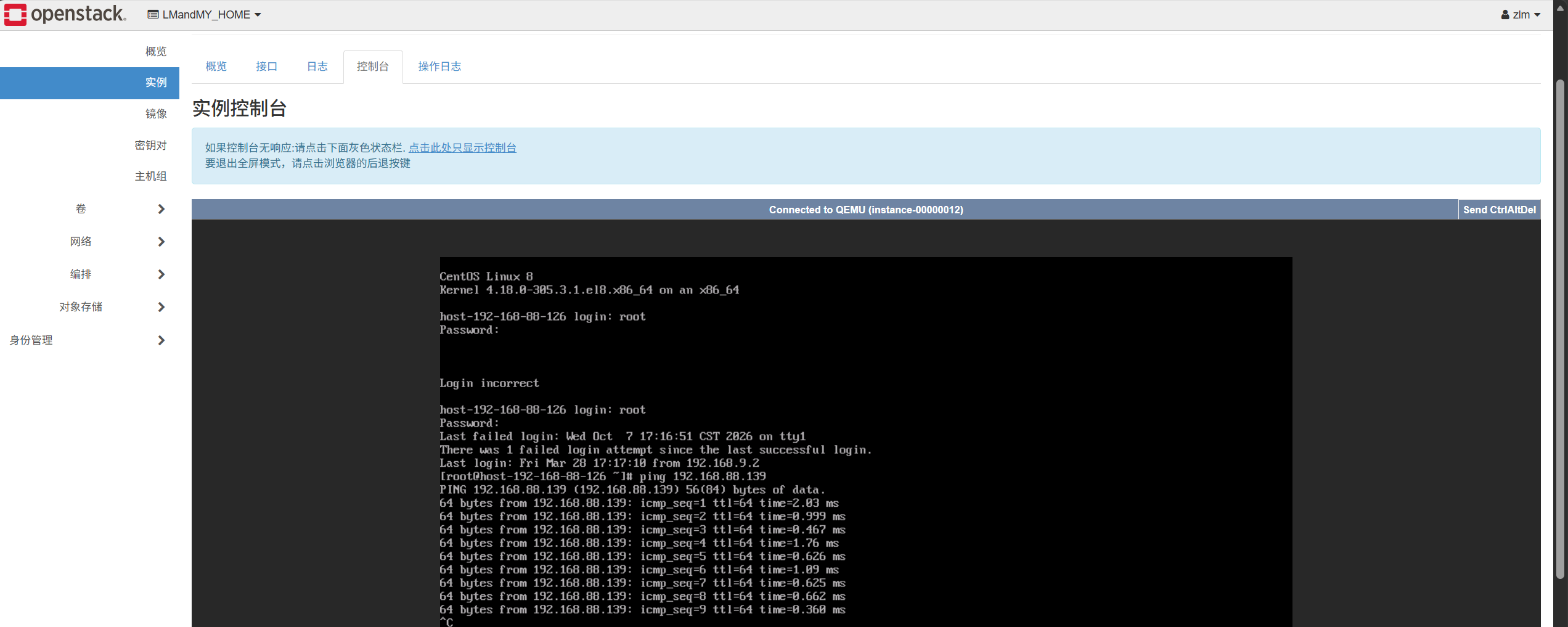Open the LMandMY_HOME project dropdown
This screenshot has width=1568, height=627.
(x=205, y=14)
